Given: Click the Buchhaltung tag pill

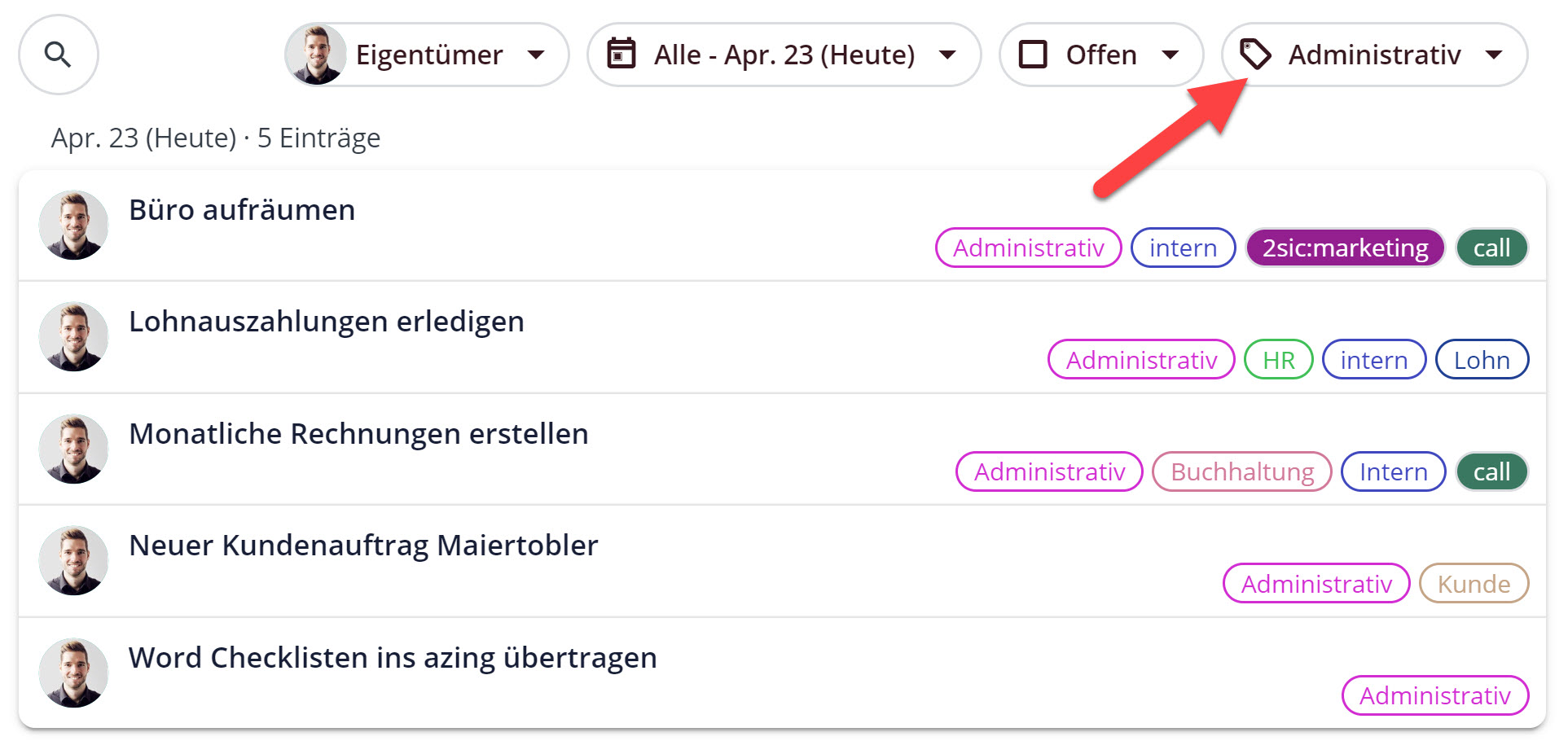Looking at the screenshot, I should click(1241, 471).
